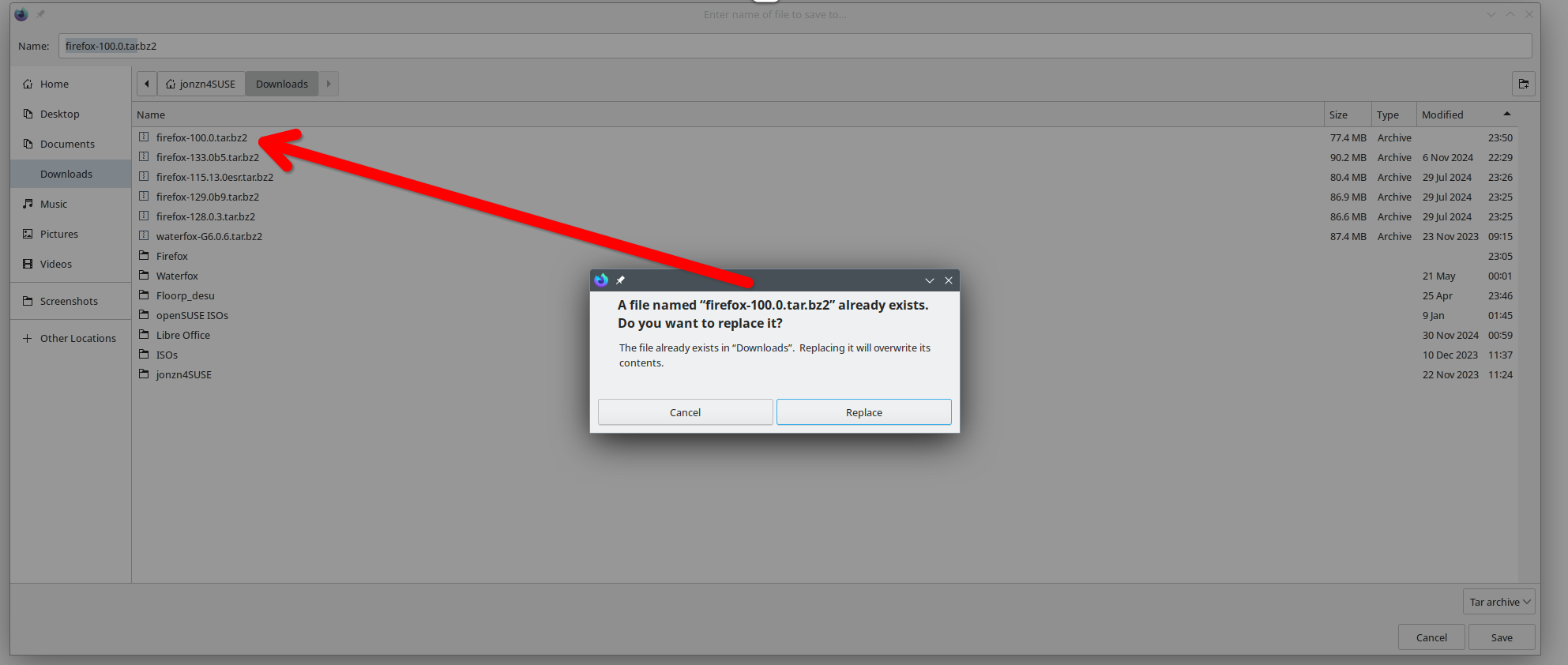Viewport: 1568px width, 665px height.
Task: Close the replace confirmation dialog
Action: coord(949,280)
